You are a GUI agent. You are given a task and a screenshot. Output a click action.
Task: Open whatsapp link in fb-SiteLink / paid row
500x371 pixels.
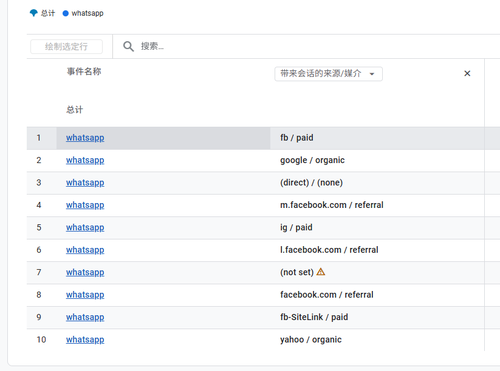point(85,317)
